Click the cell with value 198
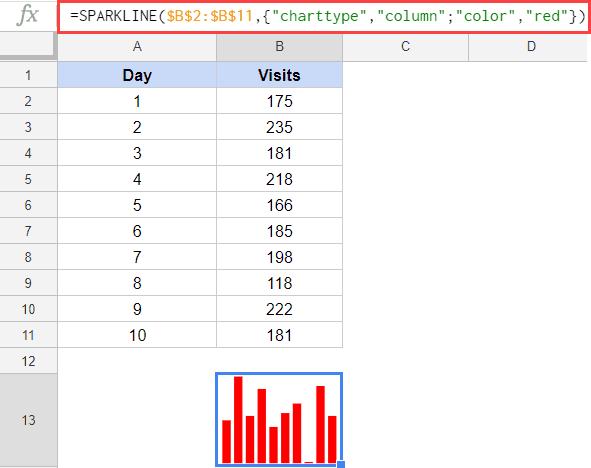Image resolution: width=591 pixels, height=468 pixels. tap(279, 257)
